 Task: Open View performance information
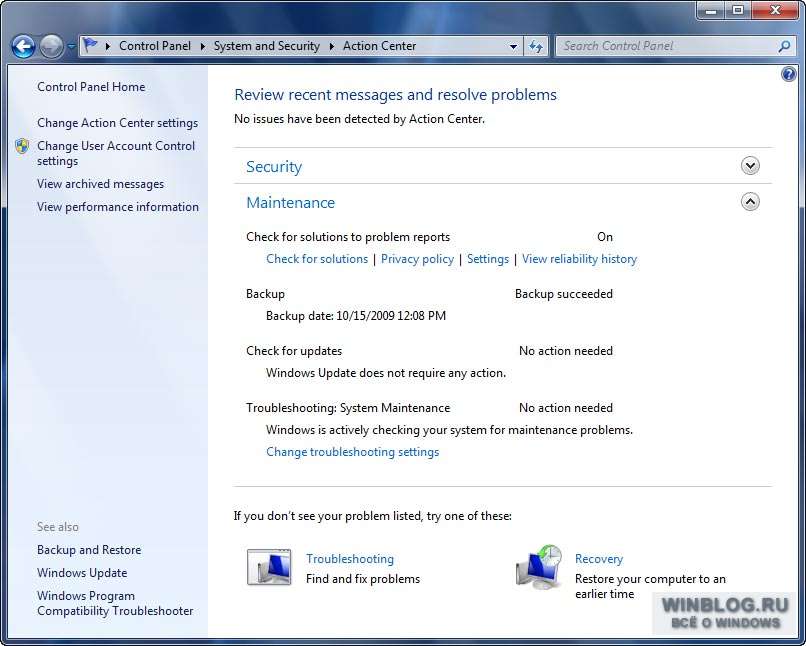118,207
